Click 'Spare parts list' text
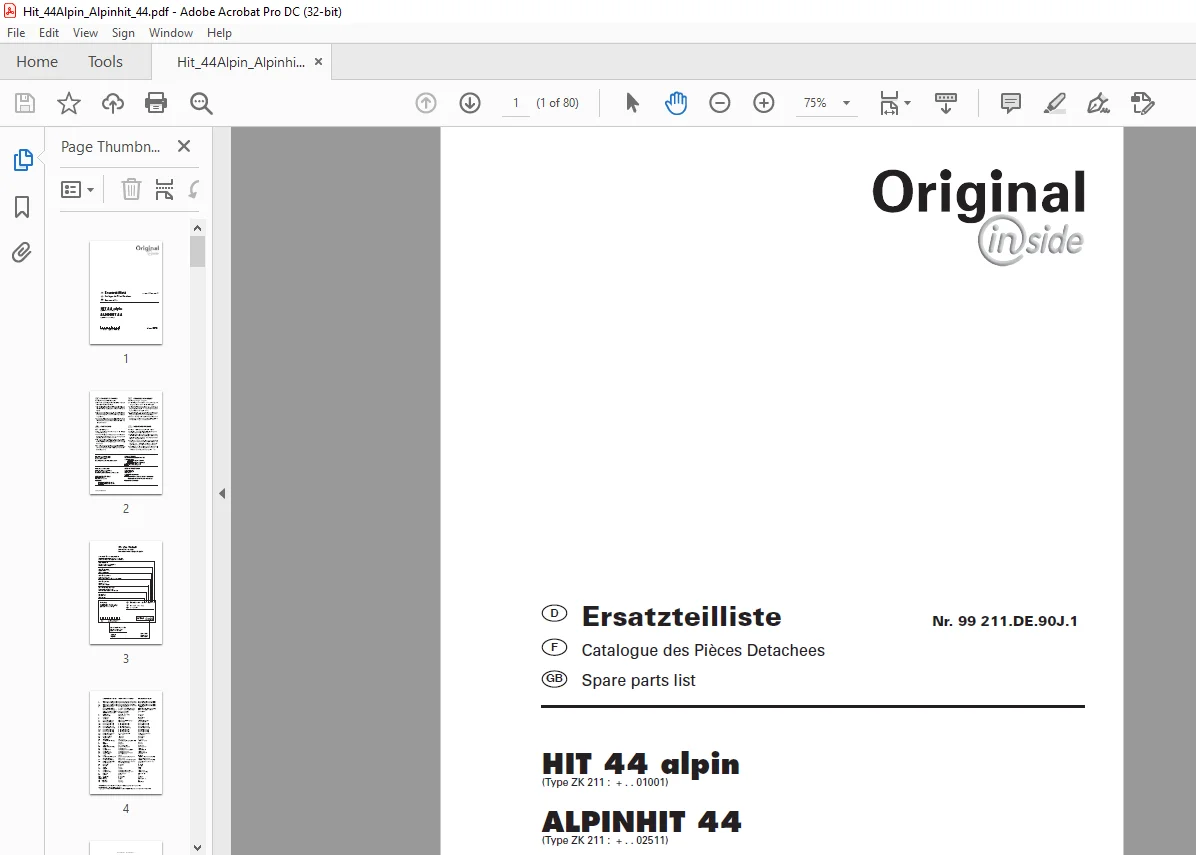Image resolution: width=1196 pixels, height=855 pixels. tap(638, 680)
